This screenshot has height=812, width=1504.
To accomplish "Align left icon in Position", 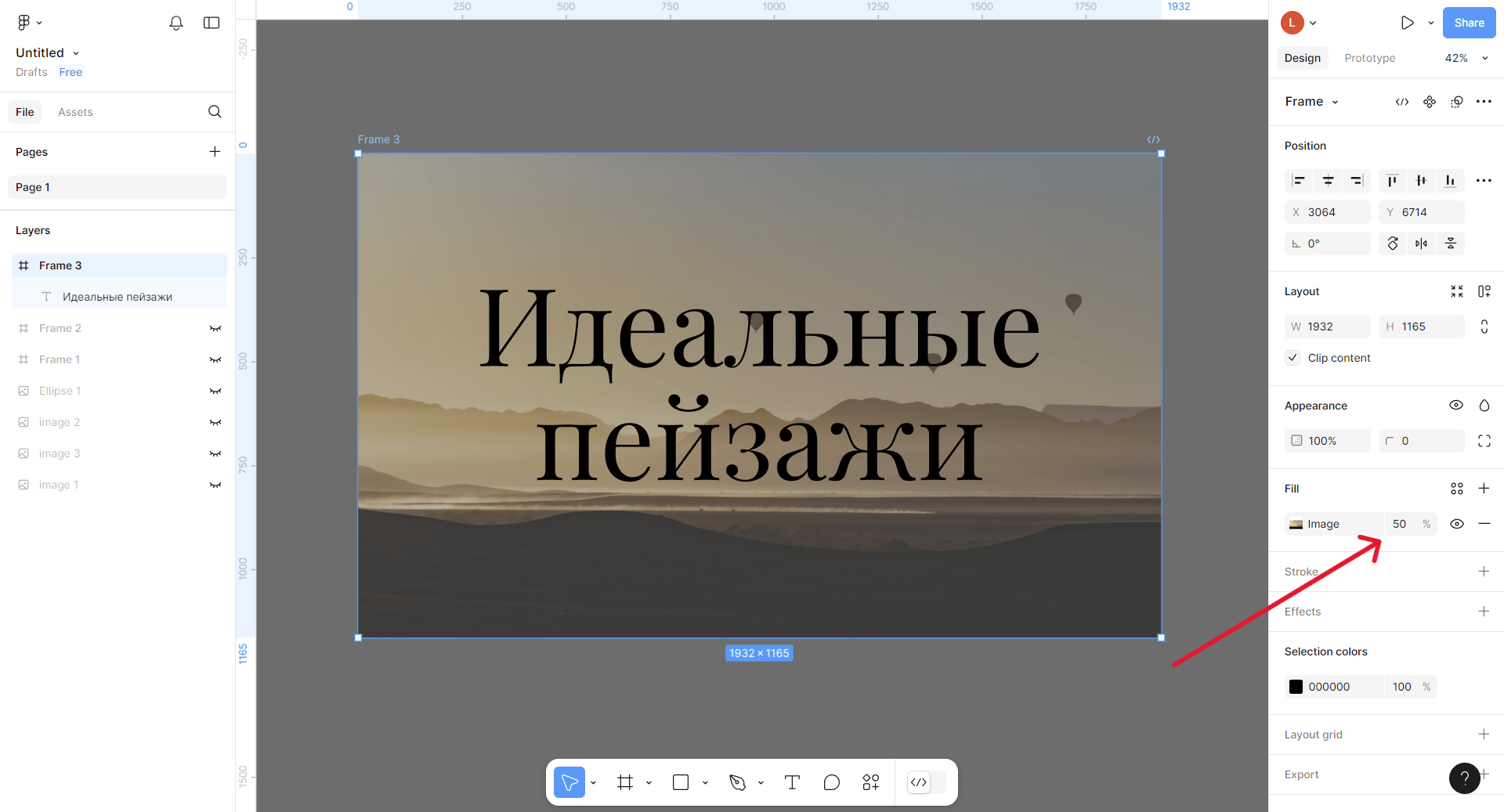I will point(1299,181).
